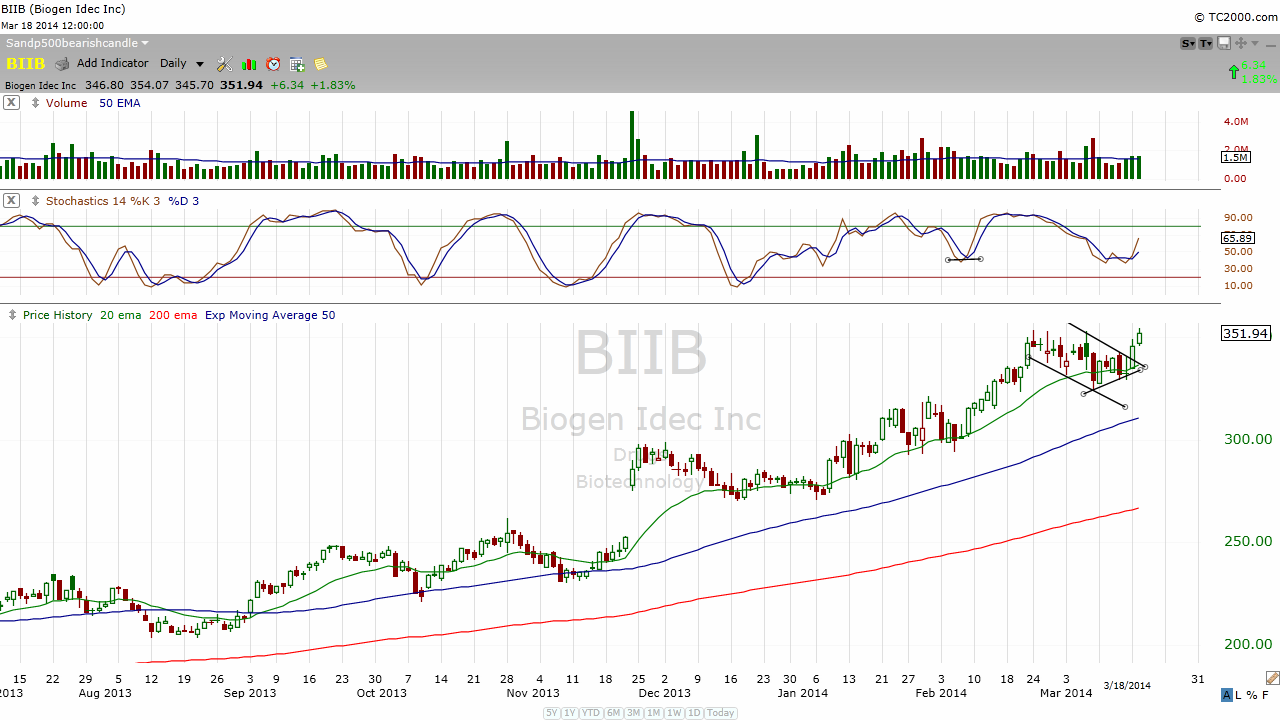Set an alert with alarm clock icon
The image size is (1280, 720).
tap(273, 64)
